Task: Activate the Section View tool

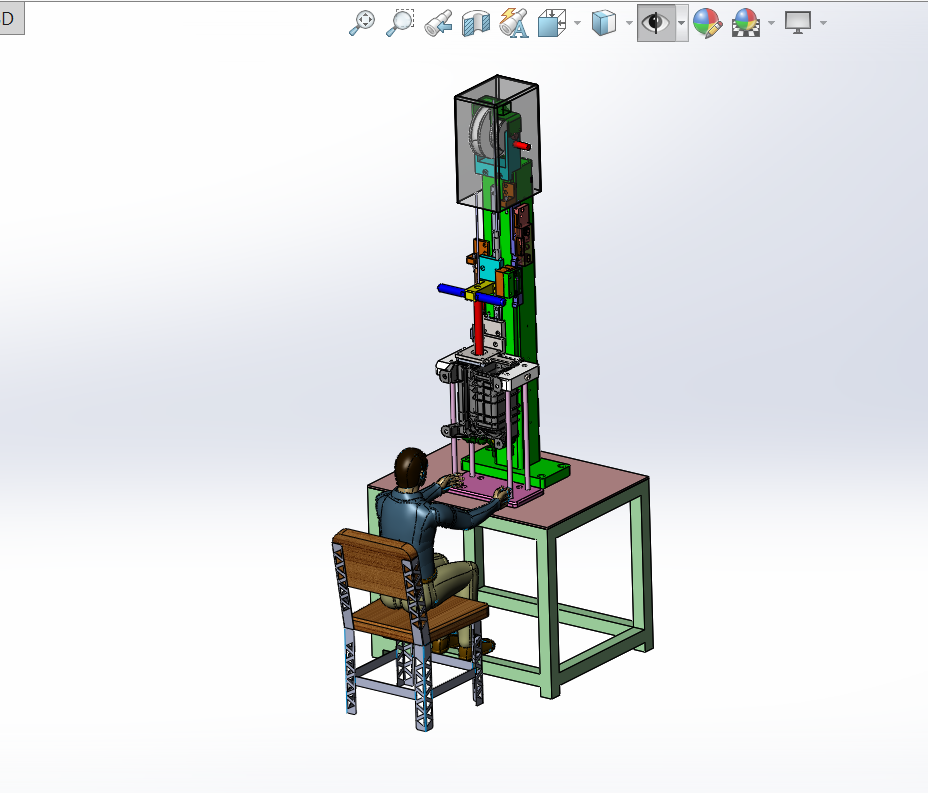Action: pyautogui.click(x=476, y=23)
